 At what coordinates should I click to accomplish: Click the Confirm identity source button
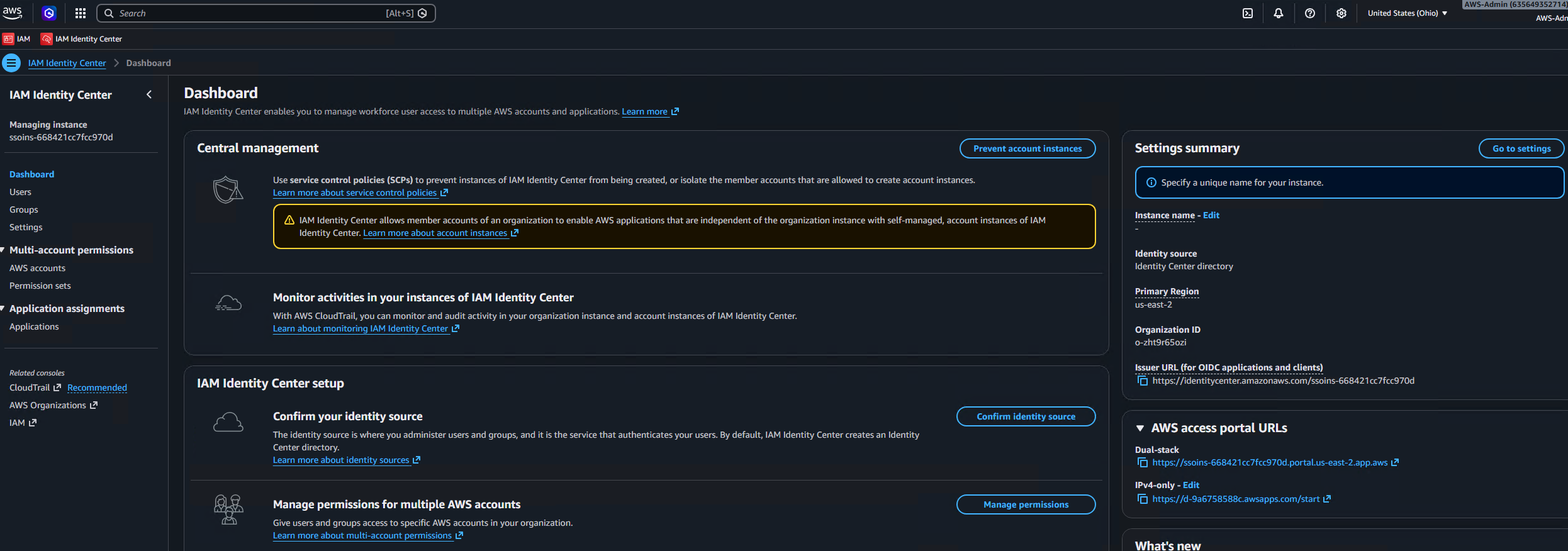pyautogui.click(x=1026, y=416)
